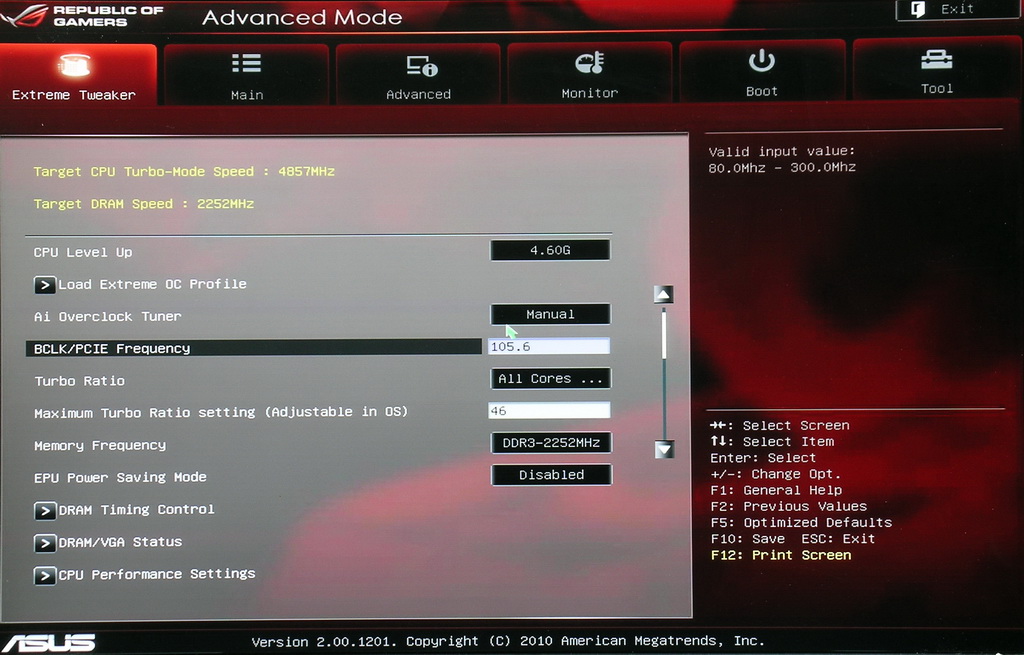
Task: Click the settings list scrollbar thumb
Action: (664, 334)
